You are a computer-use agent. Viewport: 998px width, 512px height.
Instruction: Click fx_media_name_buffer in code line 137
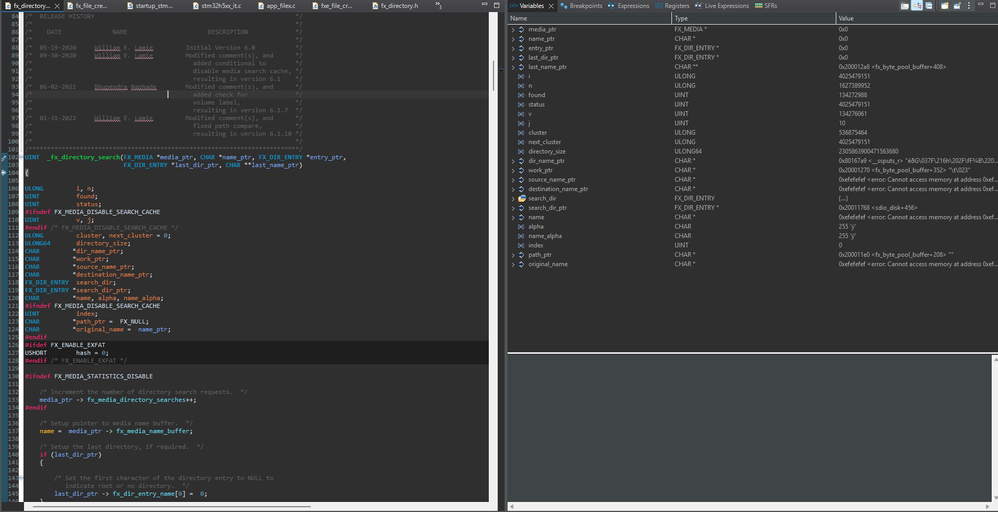pyautogui.click(x=154, y=431)
